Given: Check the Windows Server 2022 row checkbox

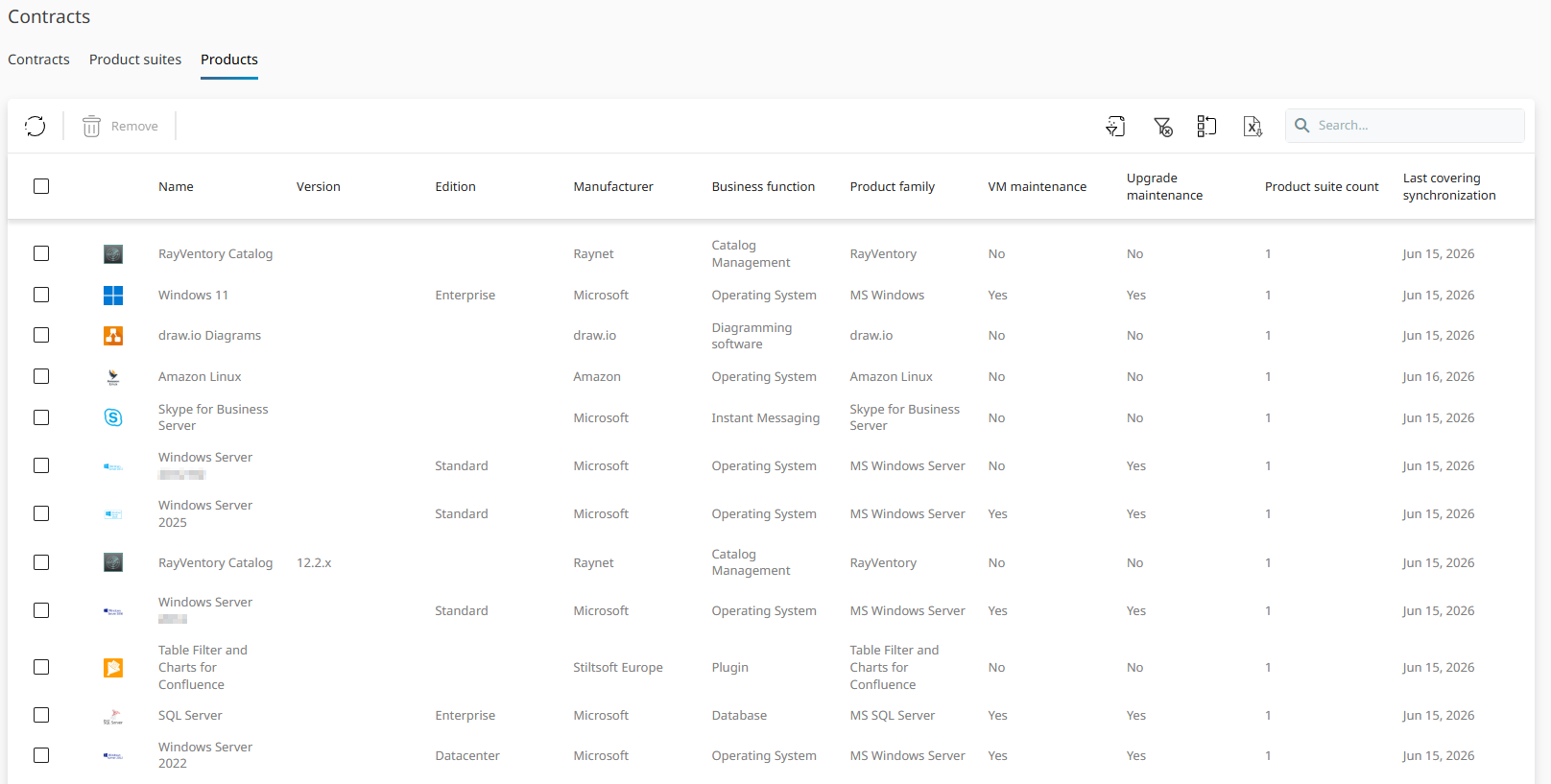Looking at the screenshot, I should [41, 755].
